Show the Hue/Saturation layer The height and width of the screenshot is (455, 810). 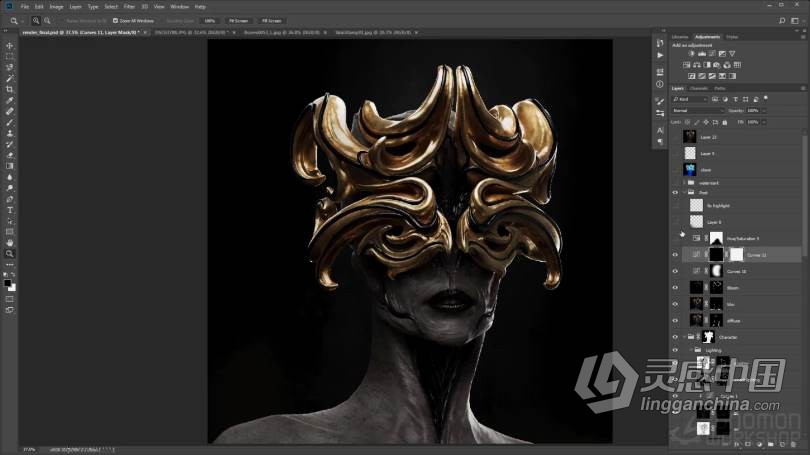click(675, 239)
